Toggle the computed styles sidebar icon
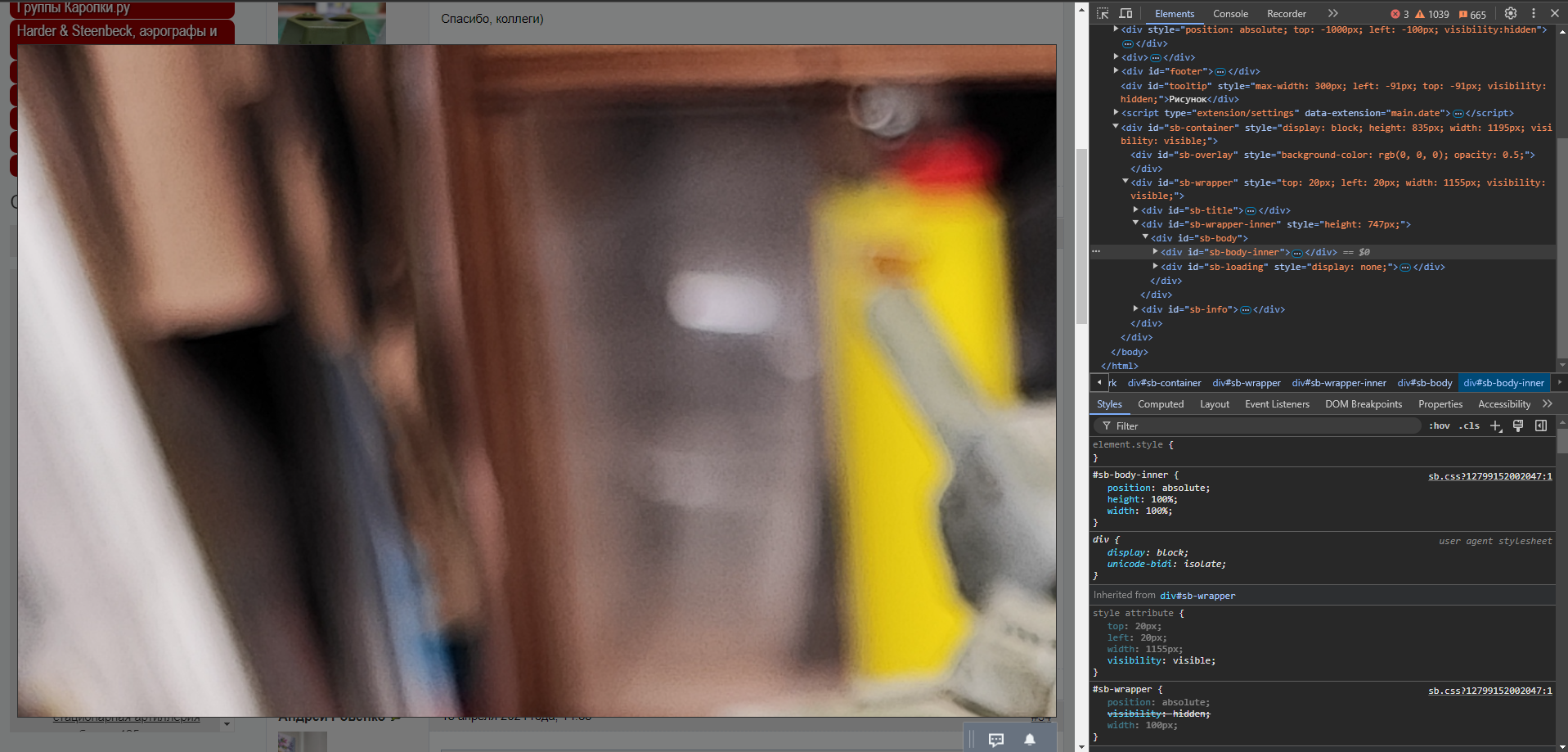1568x752 pixels. click(x=1541, y=426)
